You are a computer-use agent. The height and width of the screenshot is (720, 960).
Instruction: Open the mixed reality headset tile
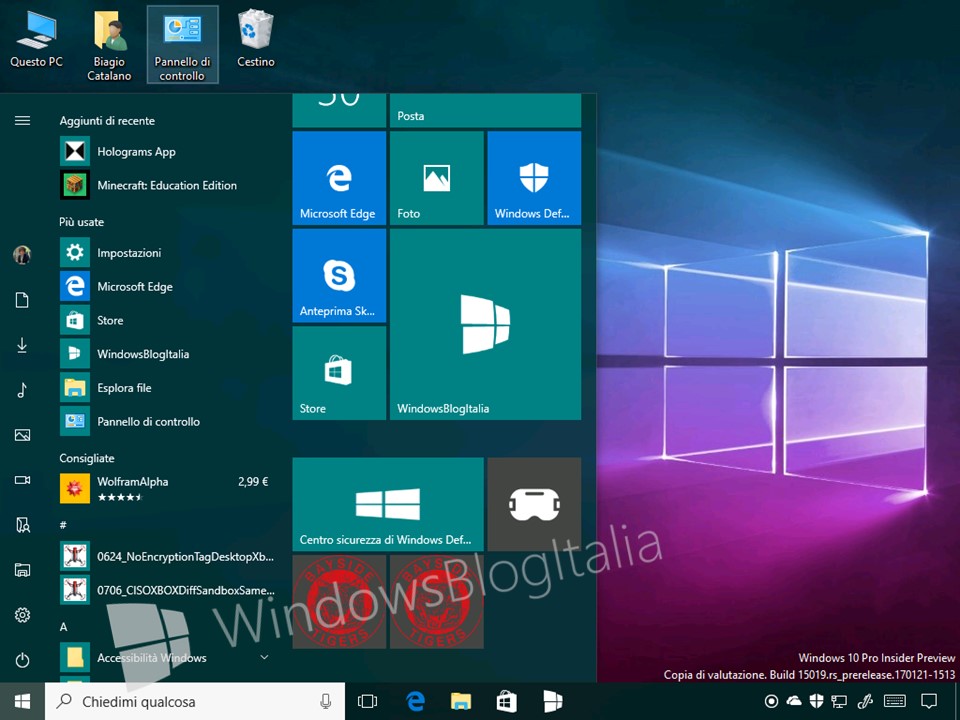coord(534,504)
